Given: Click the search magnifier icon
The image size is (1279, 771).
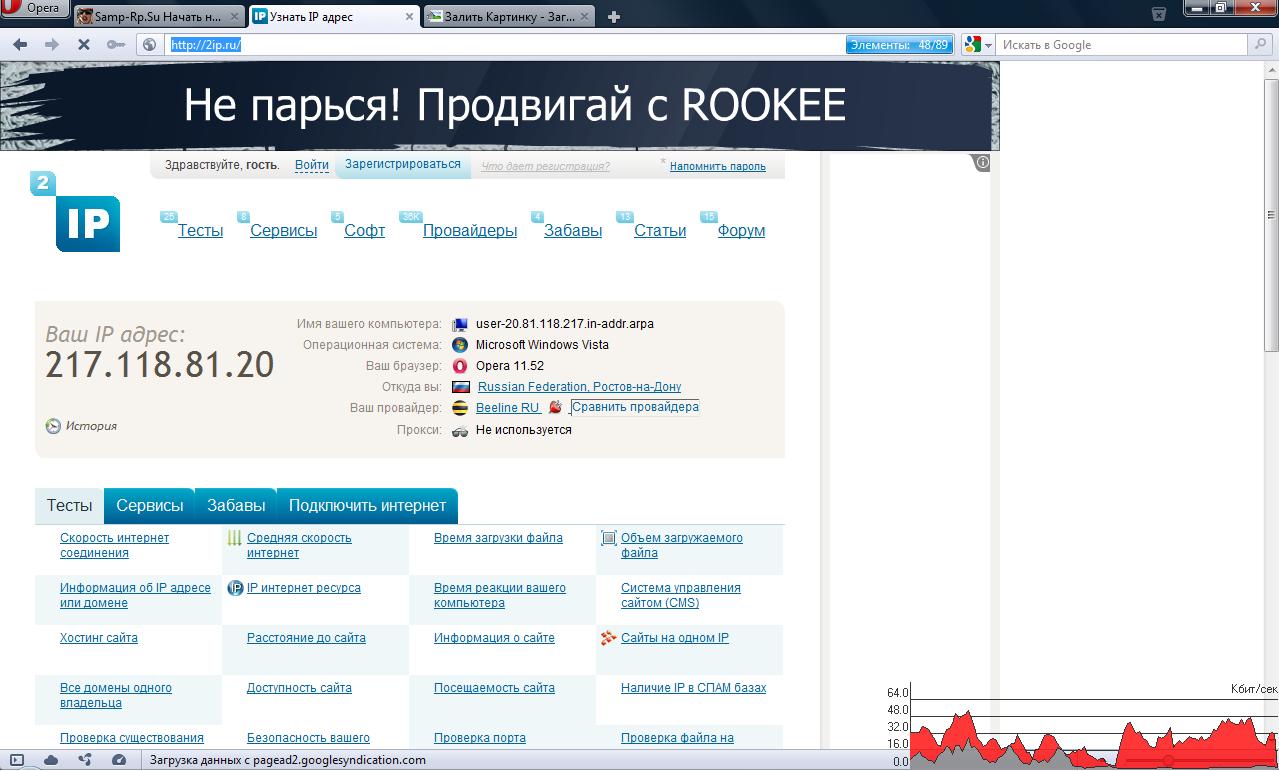Looking at the screenshot, I should (x=1261, y=45).
